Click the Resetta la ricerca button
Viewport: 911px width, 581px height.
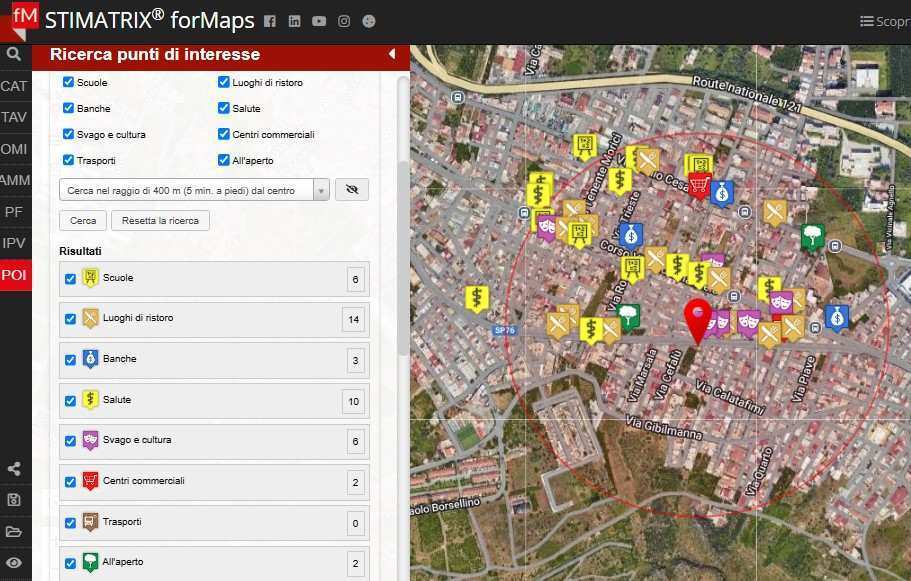[160, 220]
